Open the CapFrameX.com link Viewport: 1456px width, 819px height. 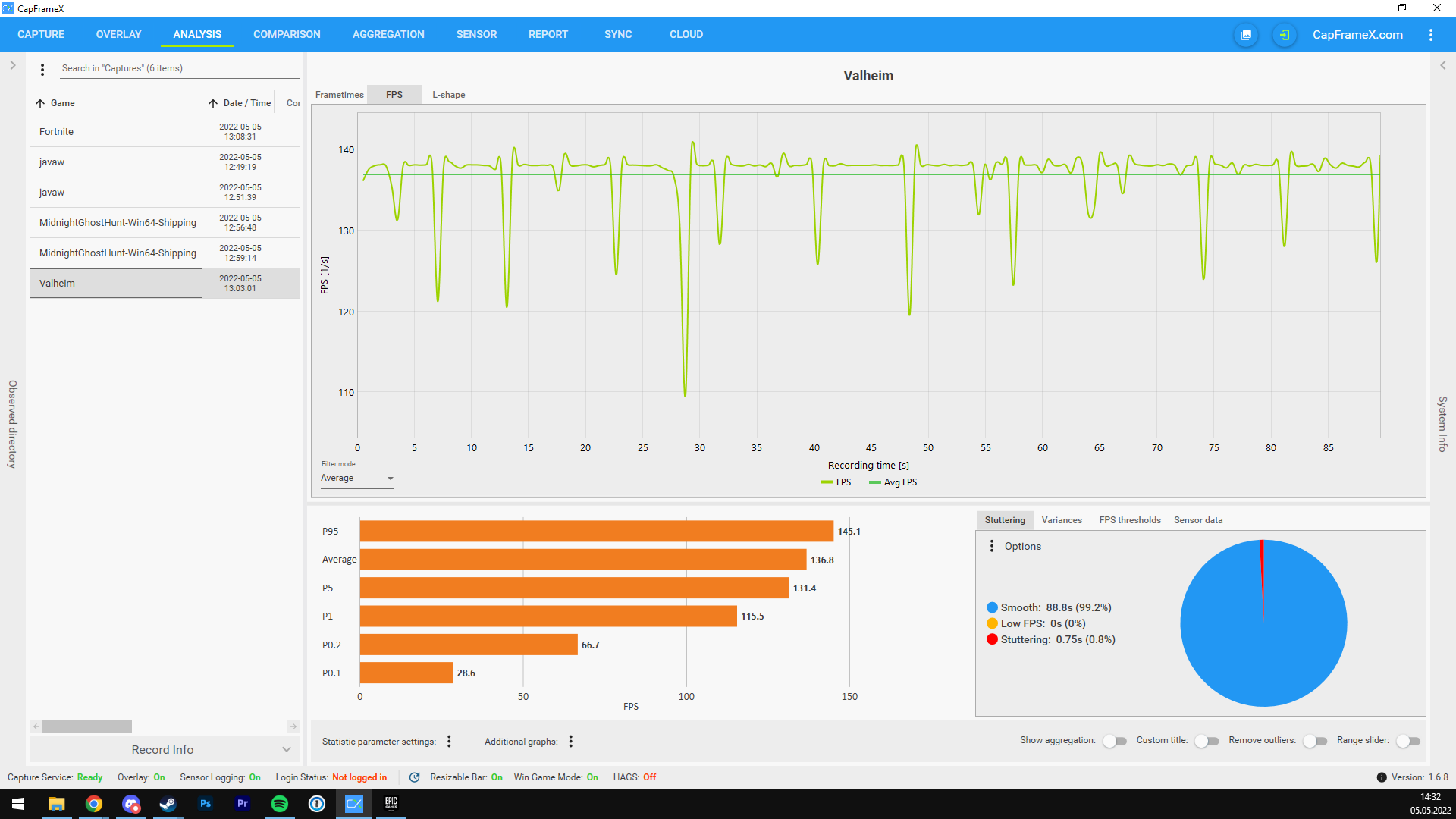[1357, 35]
